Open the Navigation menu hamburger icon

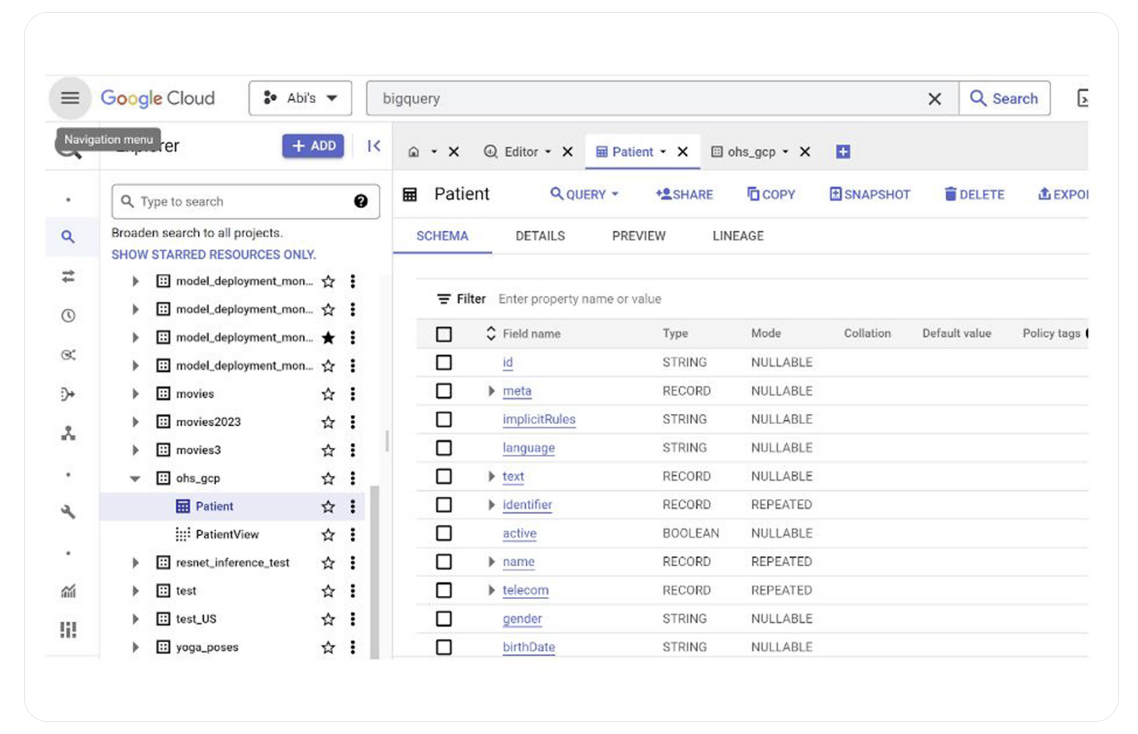69,98
